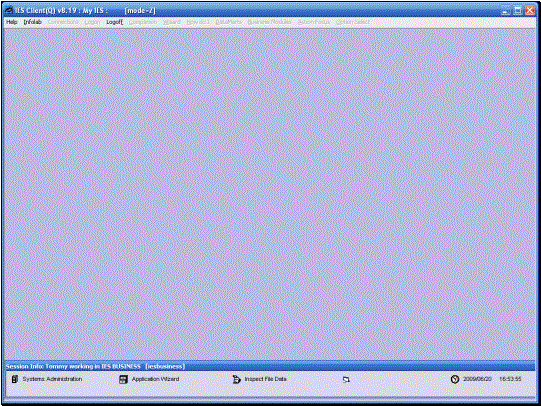This screenshot has width=541, height=406.
Task: Open the Infolab menu
Action: tap(32, 22)
